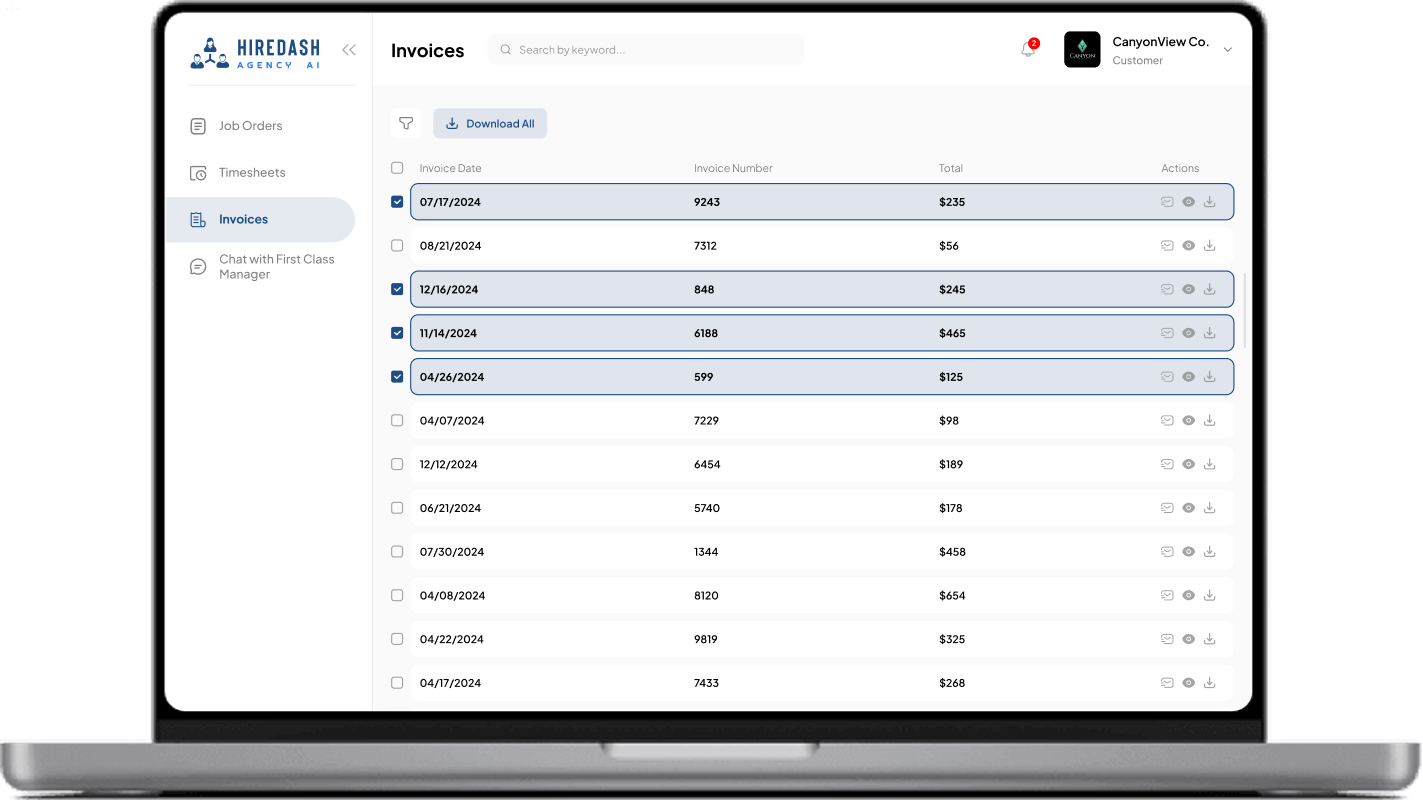The image size is (1423, 800).
Task: Click the HireDash Agency AI logo
Action: 255,53
